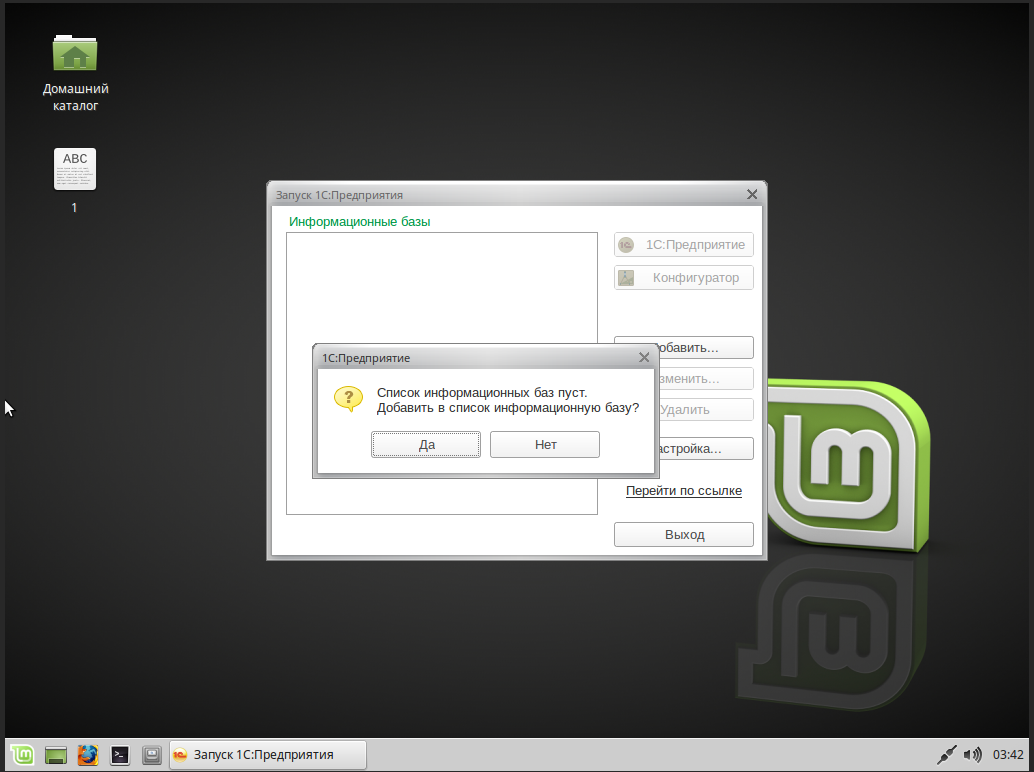Click the 1С:Предприятие launch button
This screenshot has height=772, width=1034.
coord(684,245)
